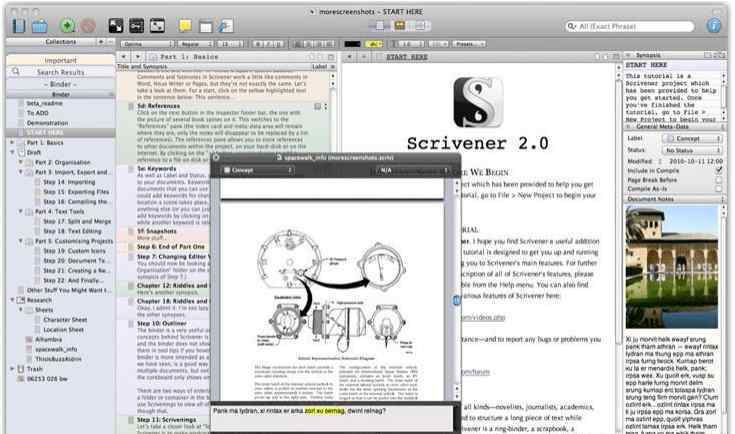Select the Important collection tab

click(60, 60)
